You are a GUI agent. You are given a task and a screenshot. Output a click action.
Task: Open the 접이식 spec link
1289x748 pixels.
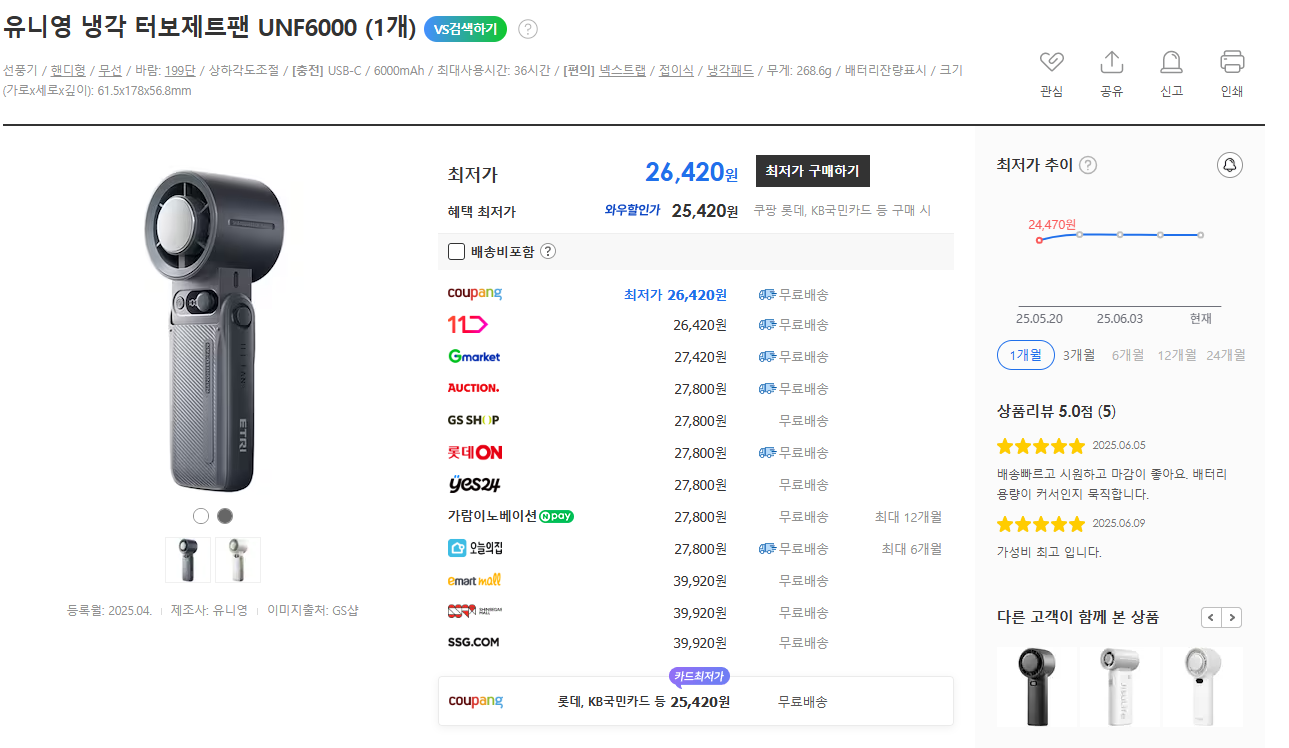[676, 70]
